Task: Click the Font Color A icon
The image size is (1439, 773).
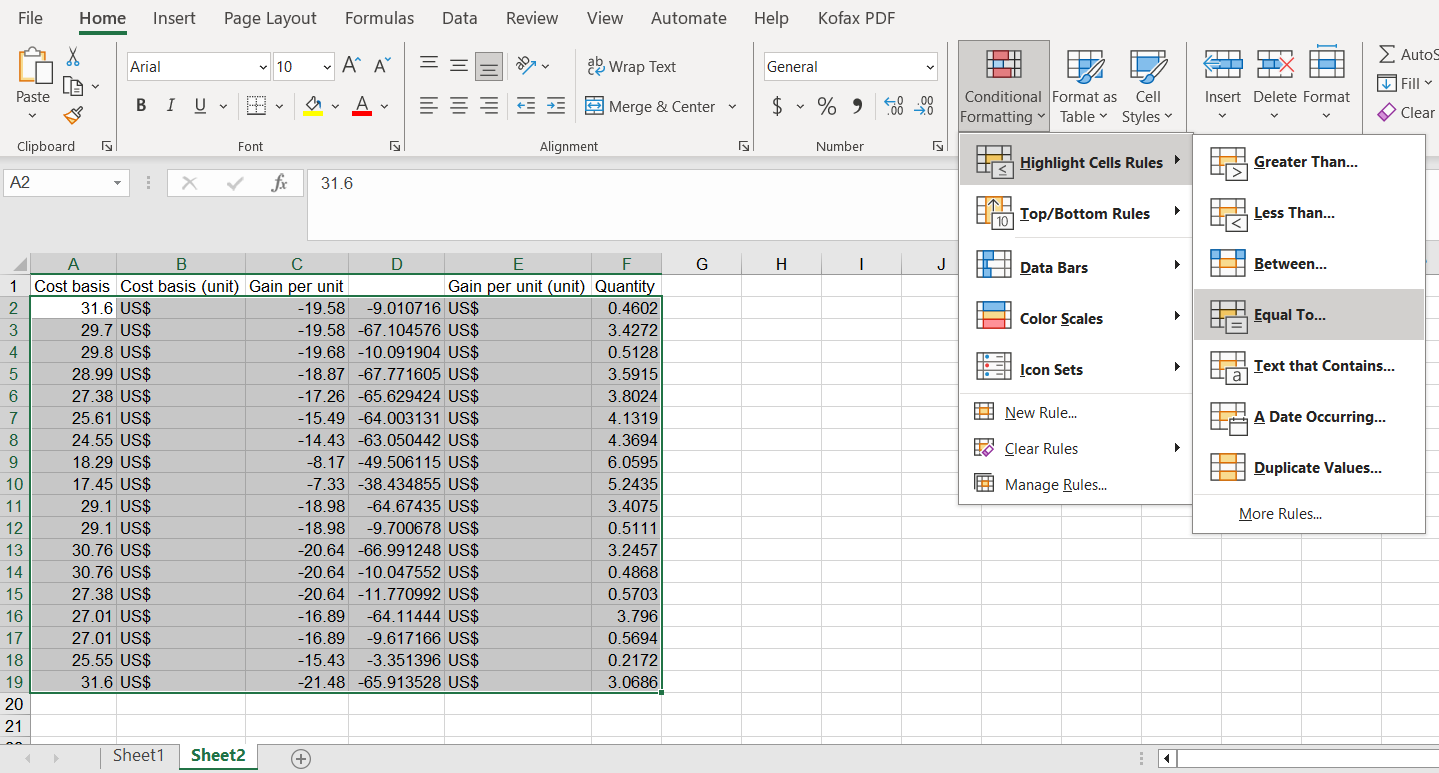Action: click(362, 106)
